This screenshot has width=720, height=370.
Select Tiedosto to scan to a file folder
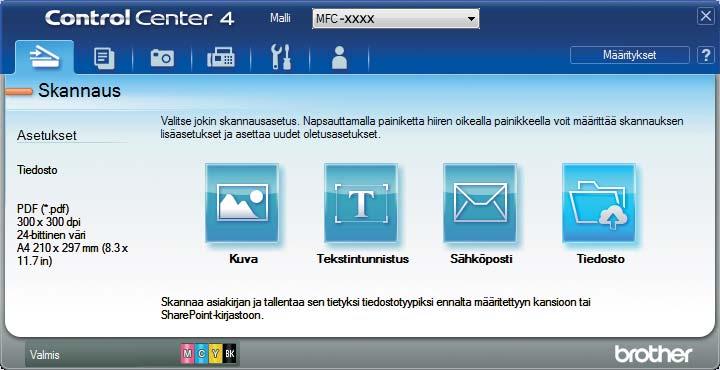pos(599,203)
